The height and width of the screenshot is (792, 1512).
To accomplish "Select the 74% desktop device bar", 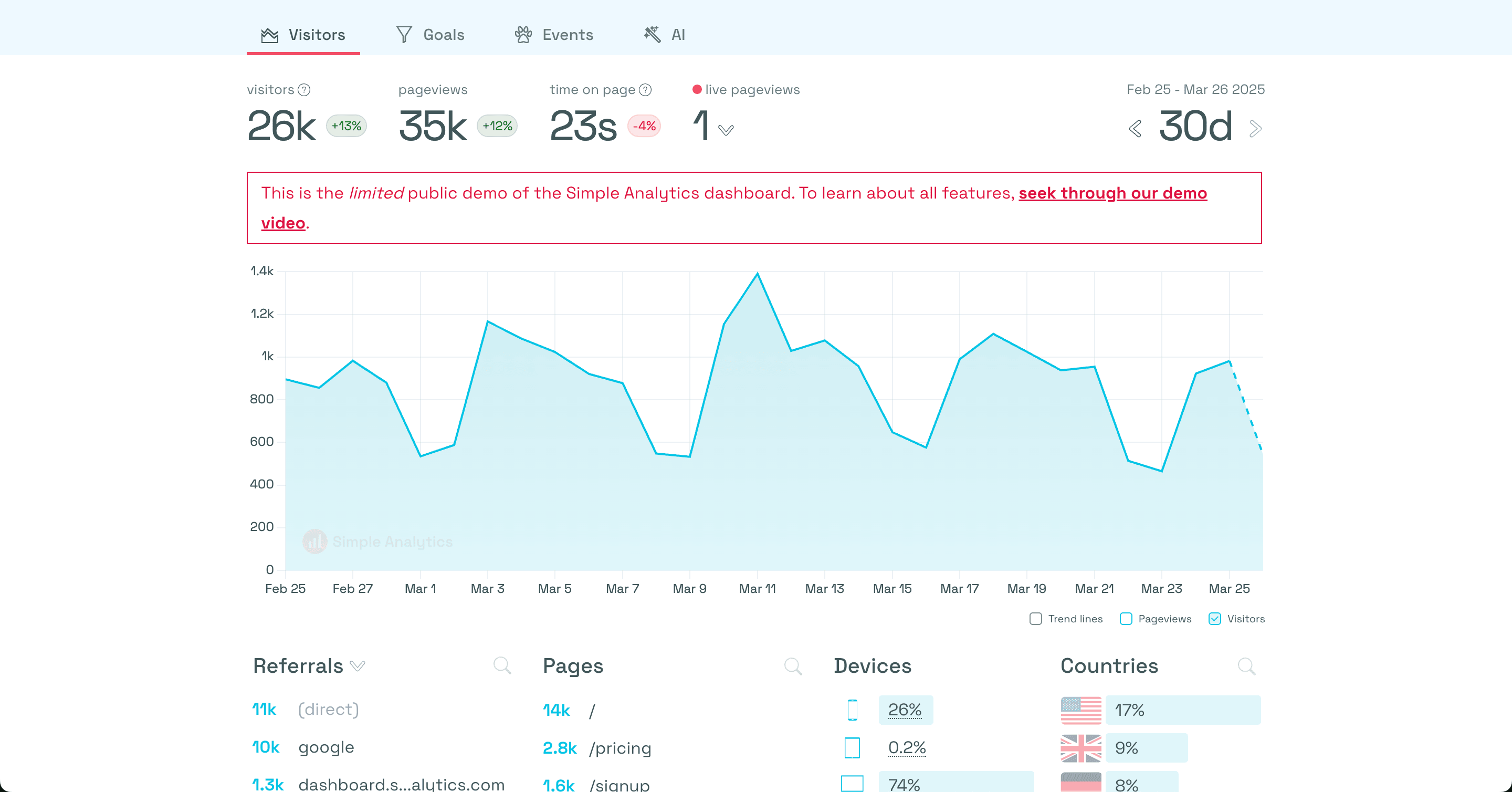I will (956, 782).
